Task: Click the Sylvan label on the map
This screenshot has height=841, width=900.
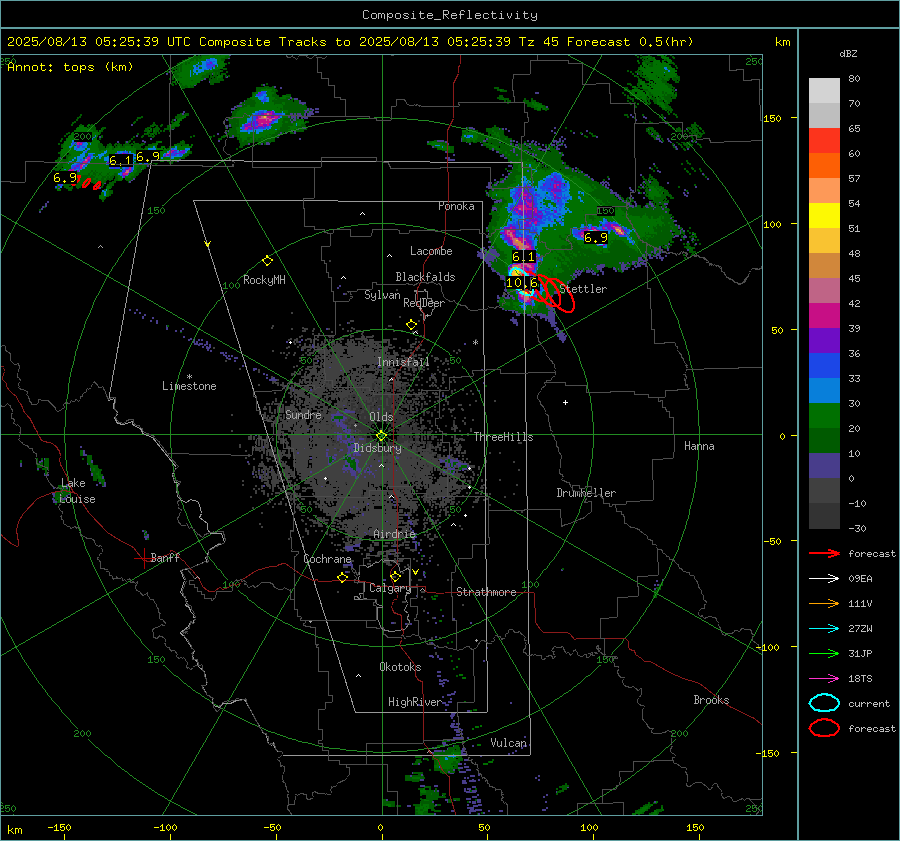Action: 382,295
